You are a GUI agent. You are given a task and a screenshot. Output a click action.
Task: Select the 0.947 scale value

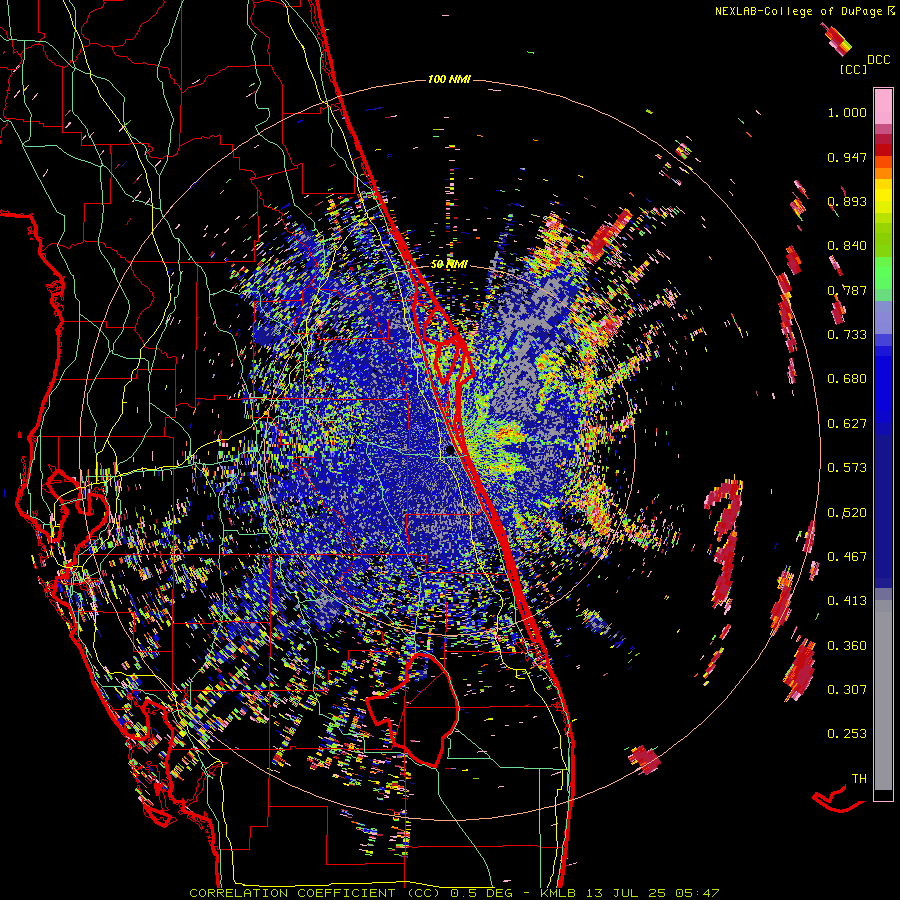[847, 157]
